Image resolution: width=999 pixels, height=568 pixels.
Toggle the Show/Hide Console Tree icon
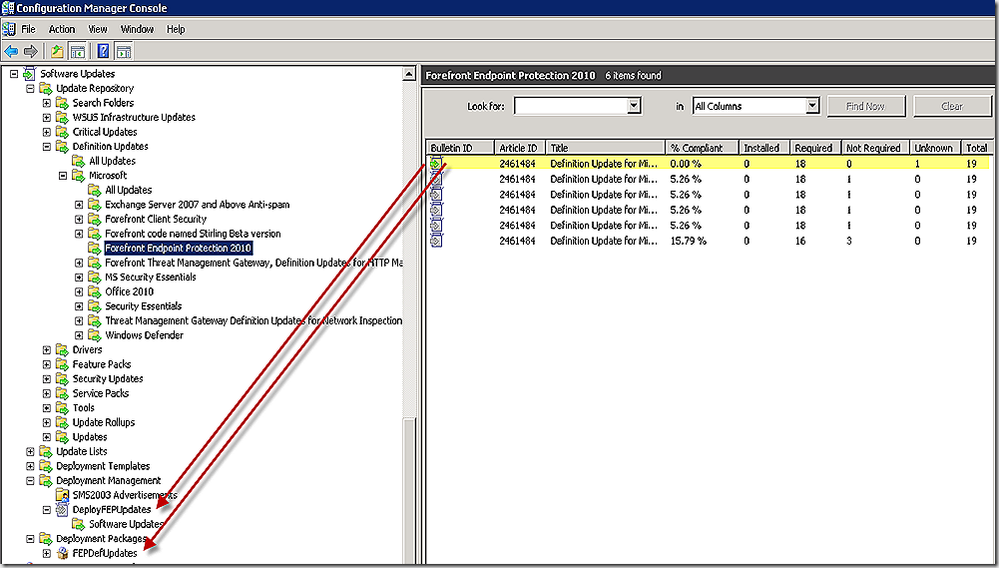78,51
